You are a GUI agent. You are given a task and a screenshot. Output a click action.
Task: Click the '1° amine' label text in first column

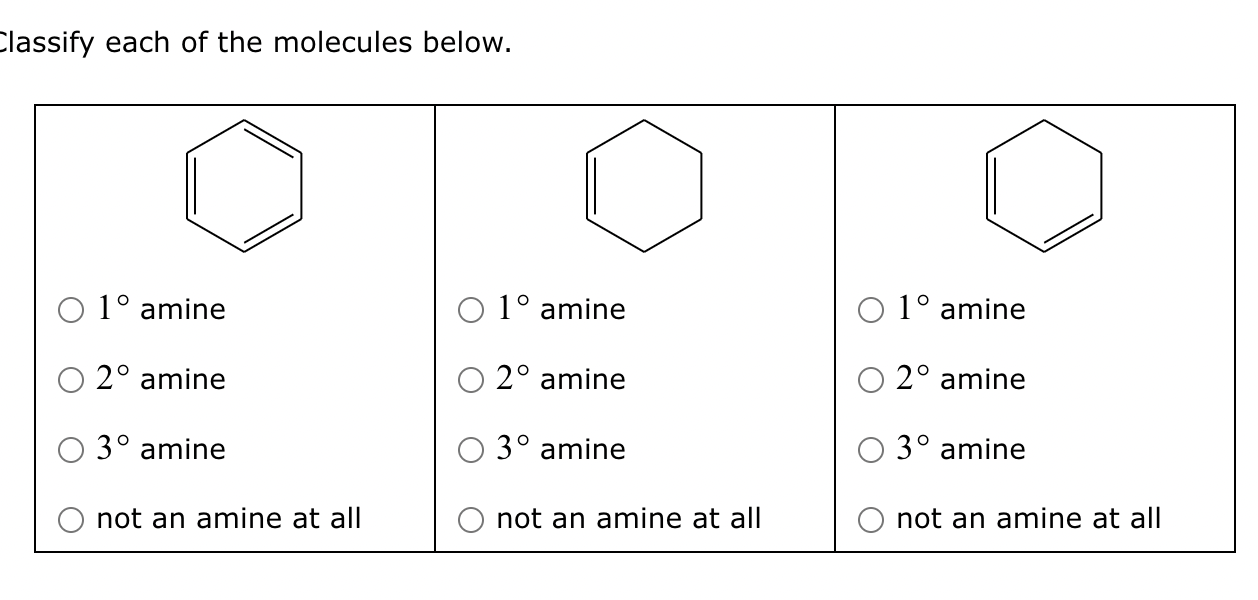pyautogui.click(x=160, y=310)
